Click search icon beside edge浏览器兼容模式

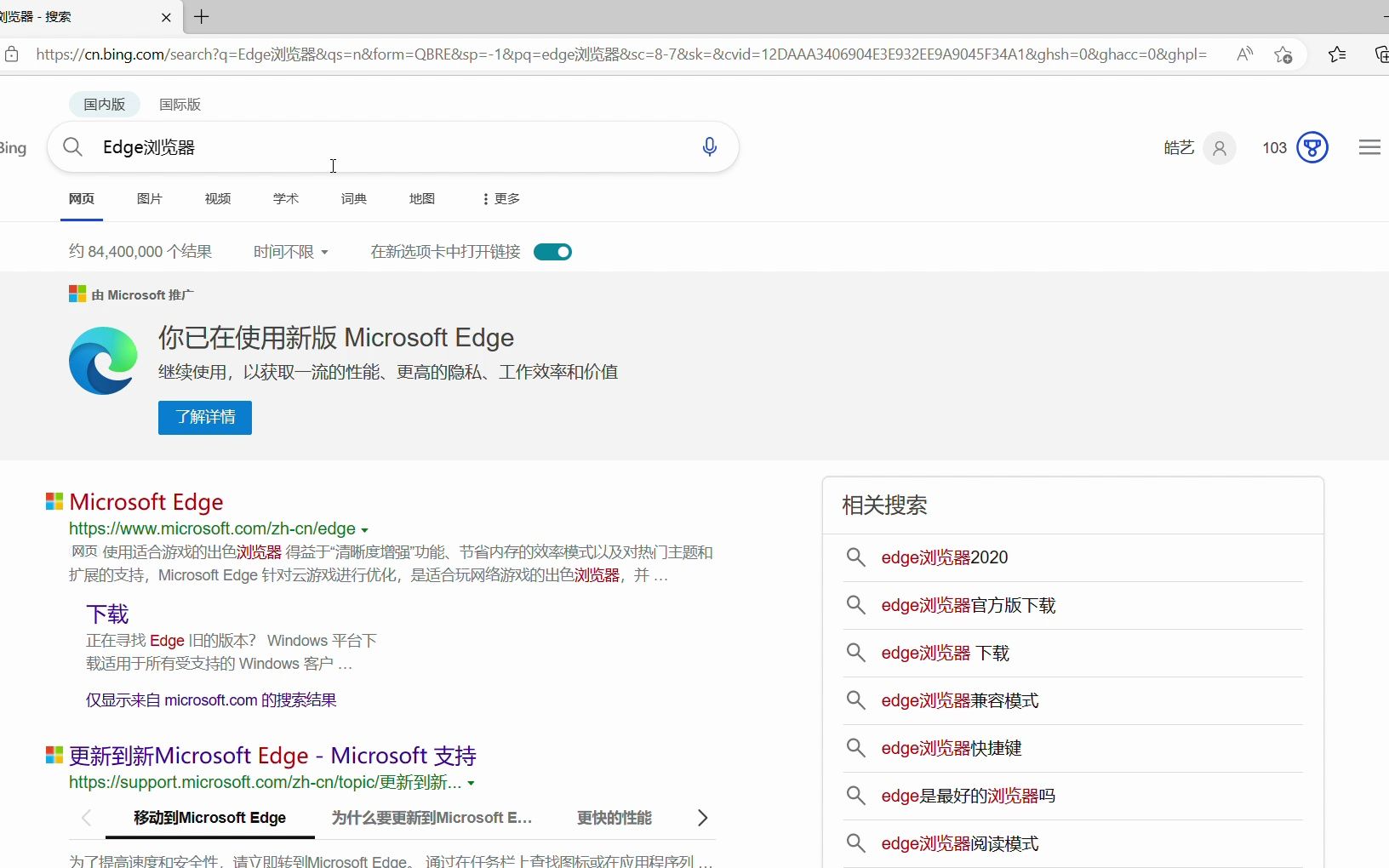coord(855,700)
